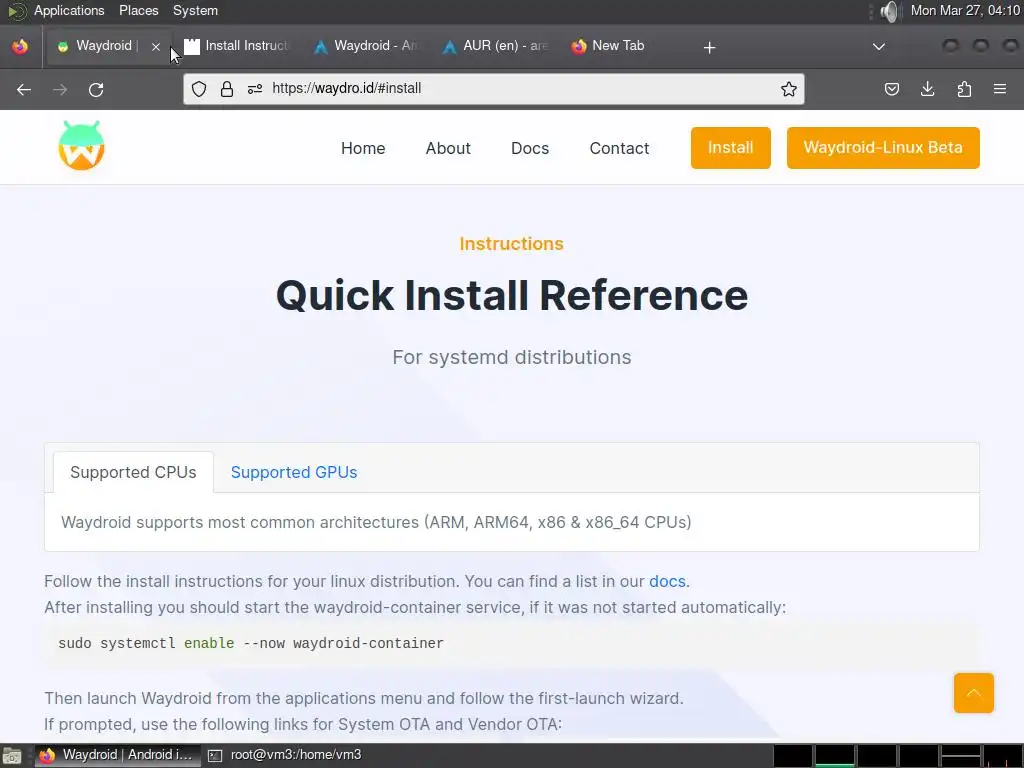Open the Docs navigation link

tap(530, 148)
